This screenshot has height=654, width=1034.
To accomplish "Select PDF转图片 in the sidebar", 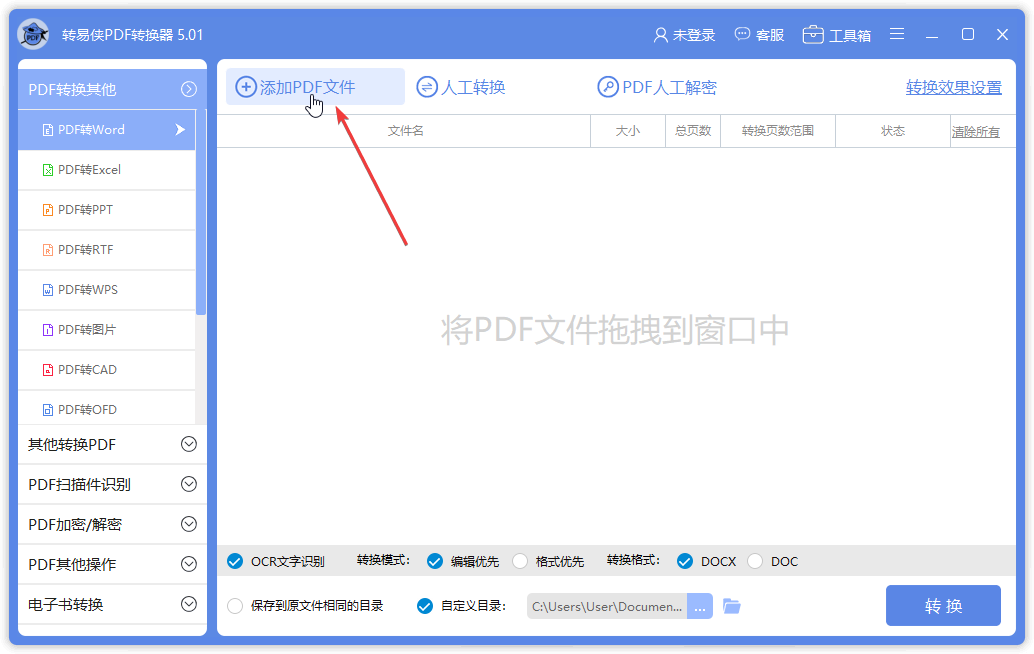I will 86,330.
